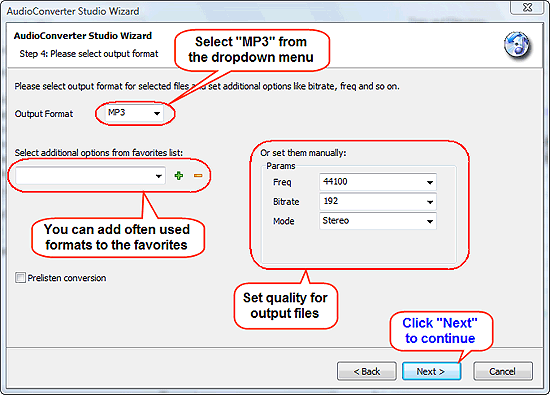Open the Output Format dropdown showing MP3
This screenshot has width=550, height=395.
click(134, 113)
